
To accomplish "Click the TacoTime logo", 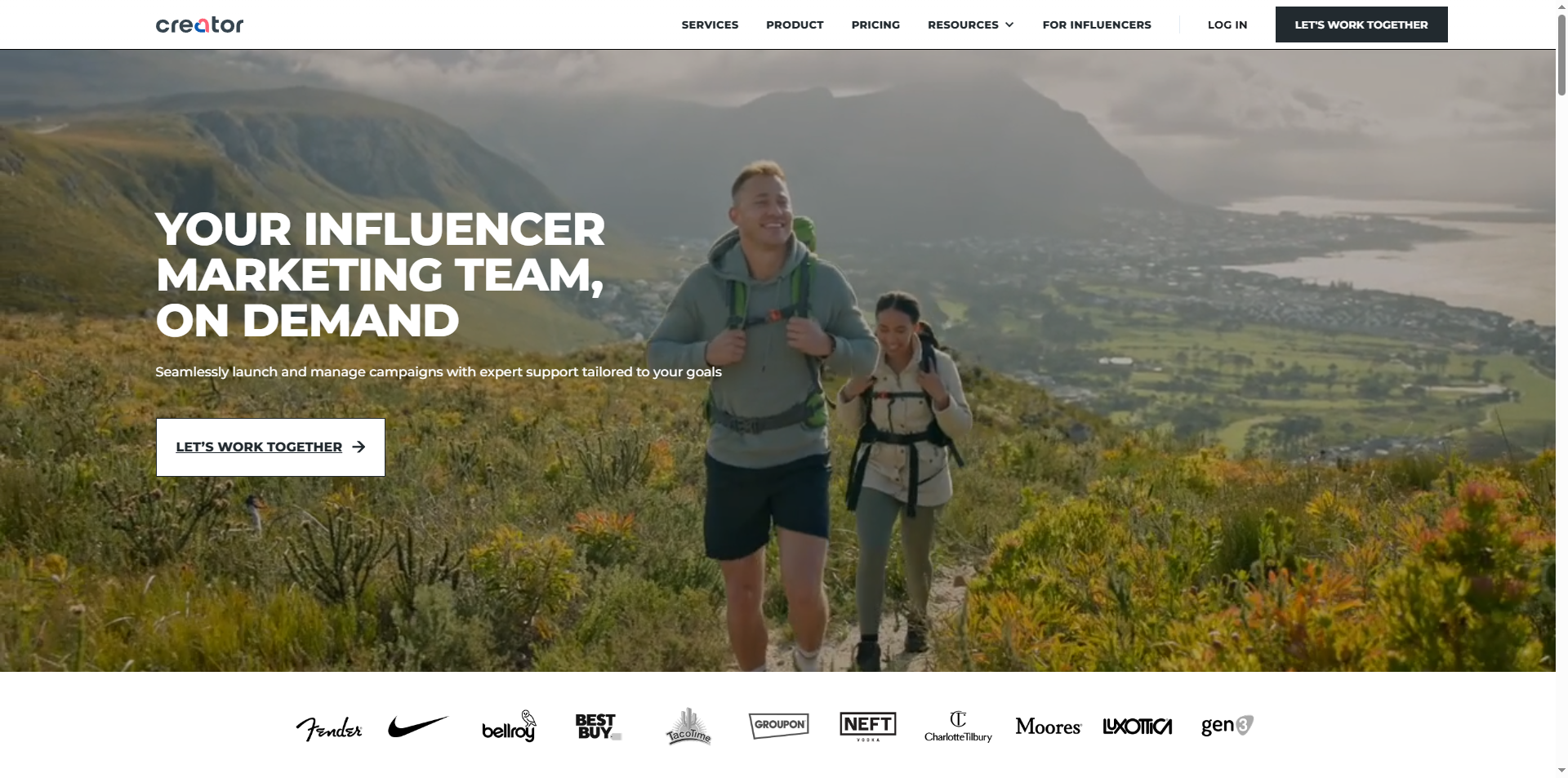I will pyautogui.click(x=688, y=726).
